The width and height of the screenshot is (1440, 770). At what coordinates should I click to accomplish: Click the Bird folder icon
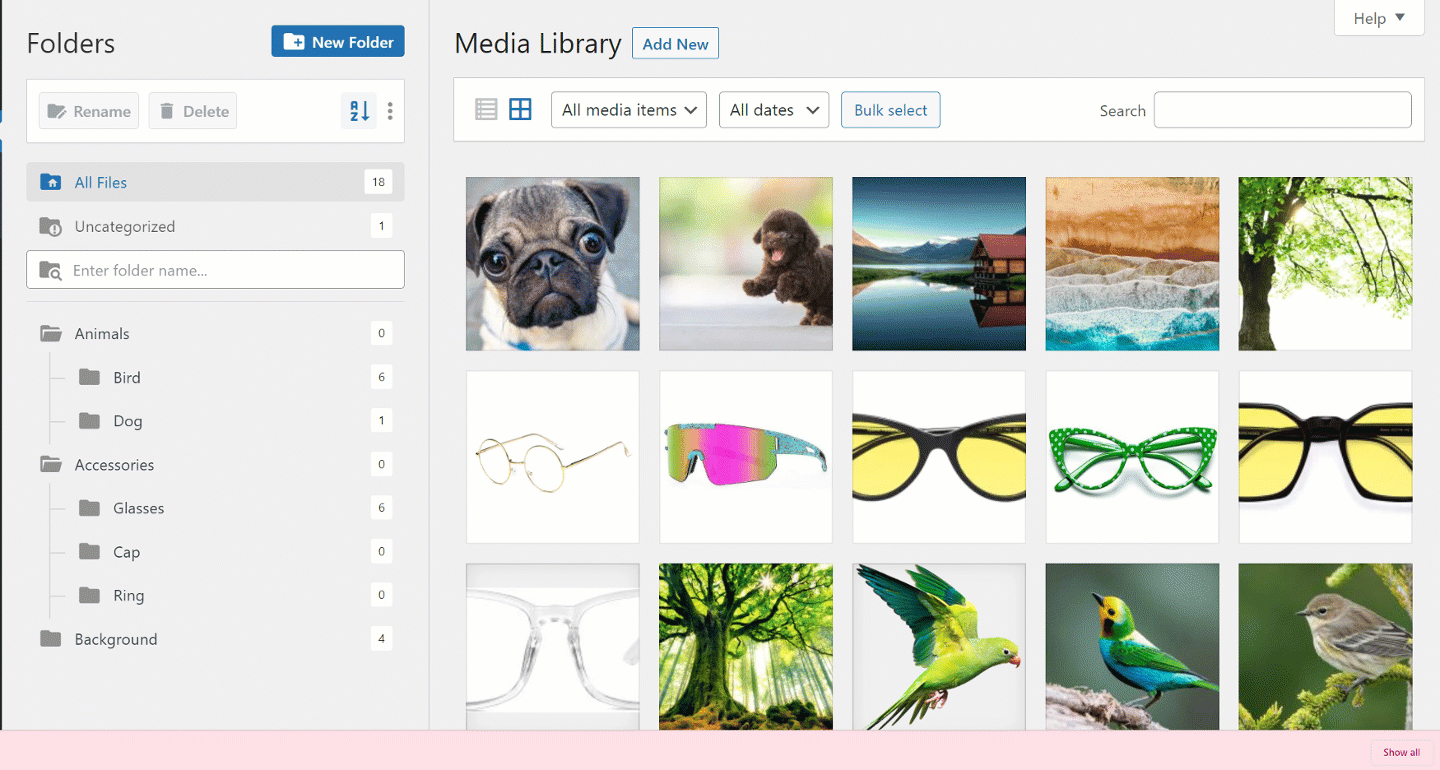coord(90,377)
